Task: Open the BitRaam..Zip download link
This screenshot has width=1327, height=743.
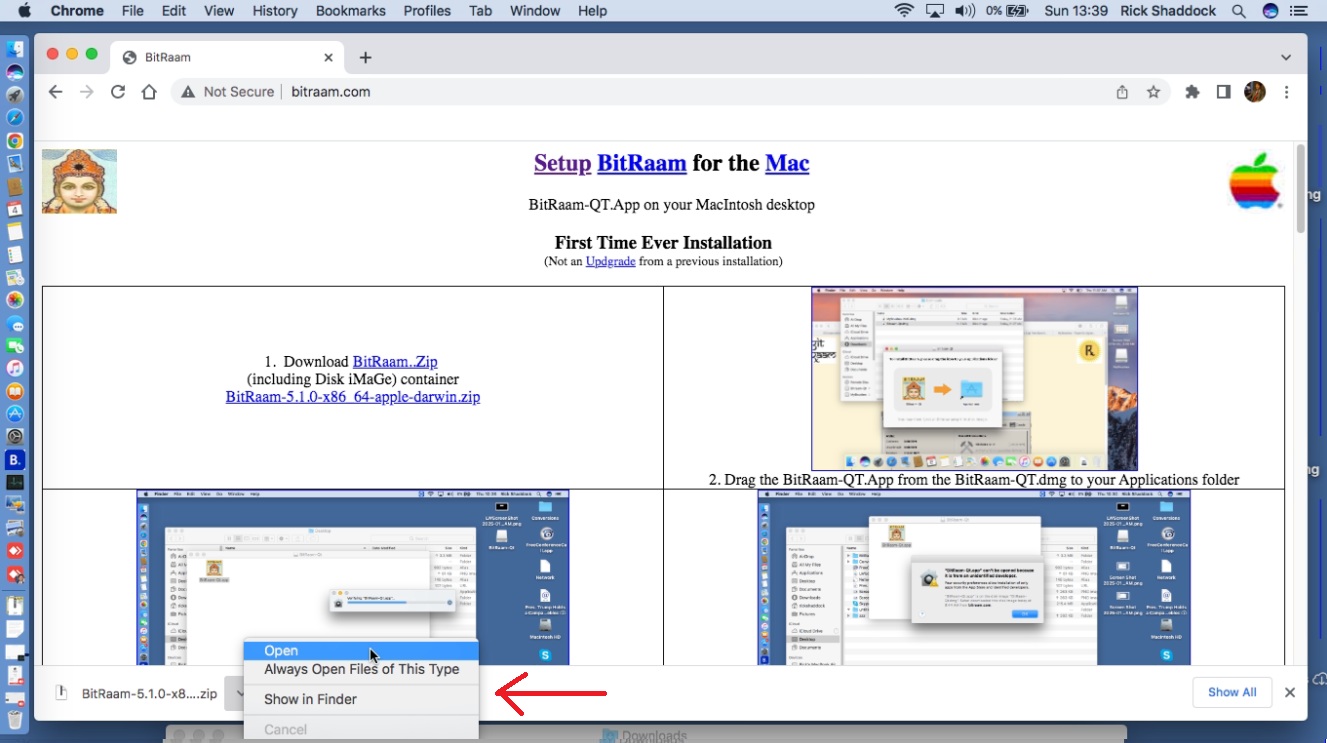Action: point(395,362)
